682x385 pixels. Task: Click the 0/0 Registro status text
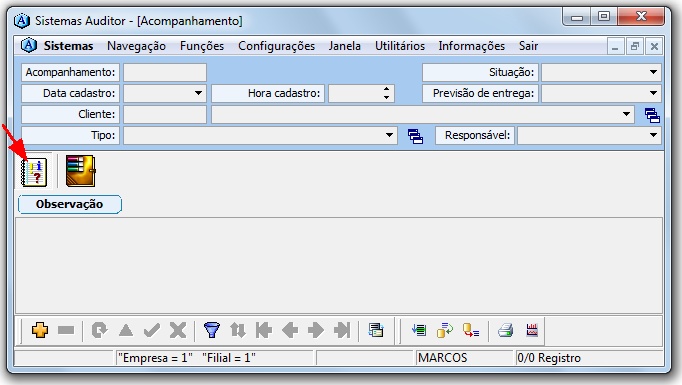[x=548, y=358]
